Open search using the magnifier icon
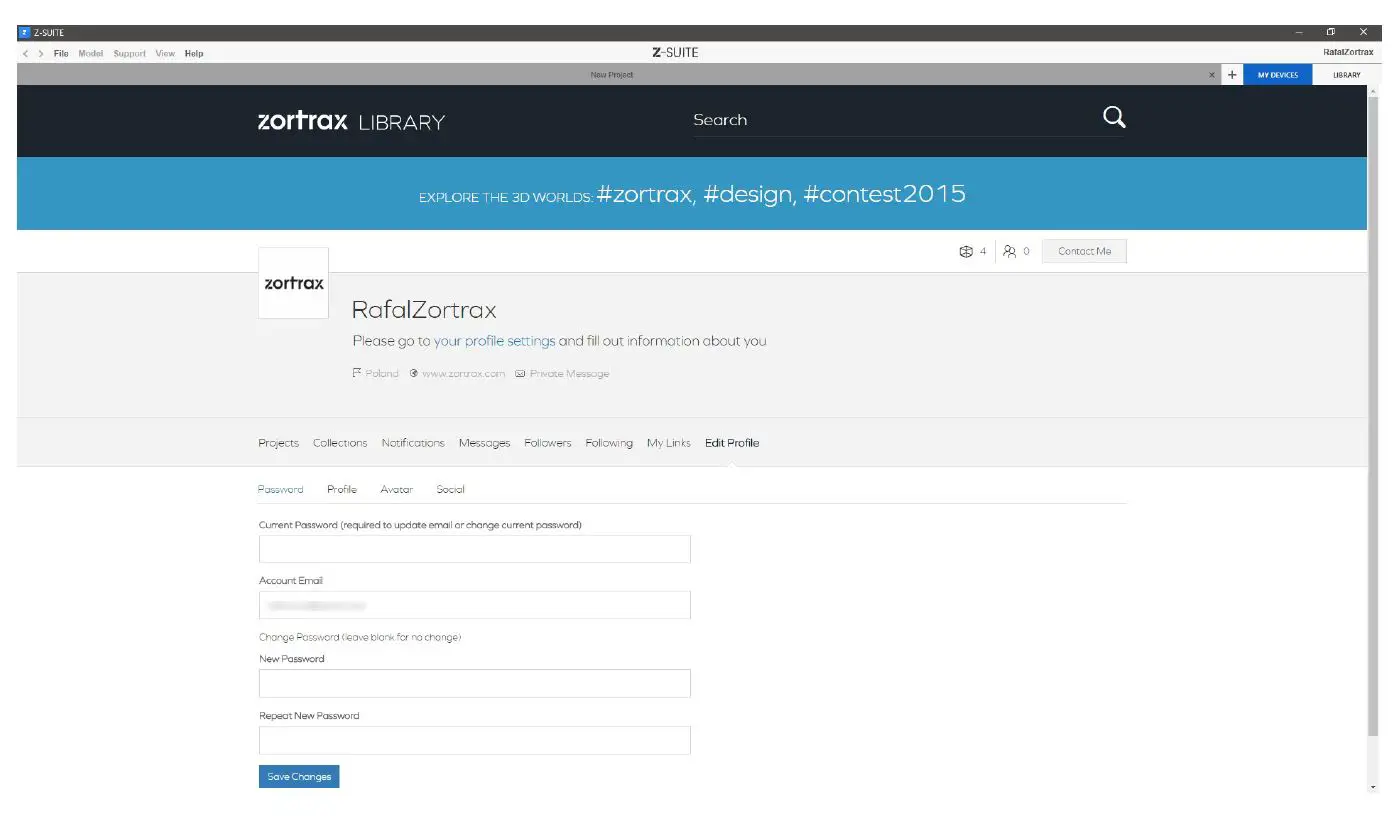This screenshot has width=1392, height=817. [1113, 117]
